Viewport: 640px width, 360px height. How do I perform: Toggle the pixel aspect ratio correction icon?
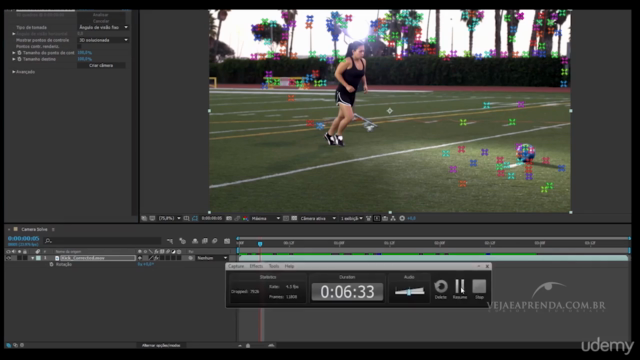[369, 218]
